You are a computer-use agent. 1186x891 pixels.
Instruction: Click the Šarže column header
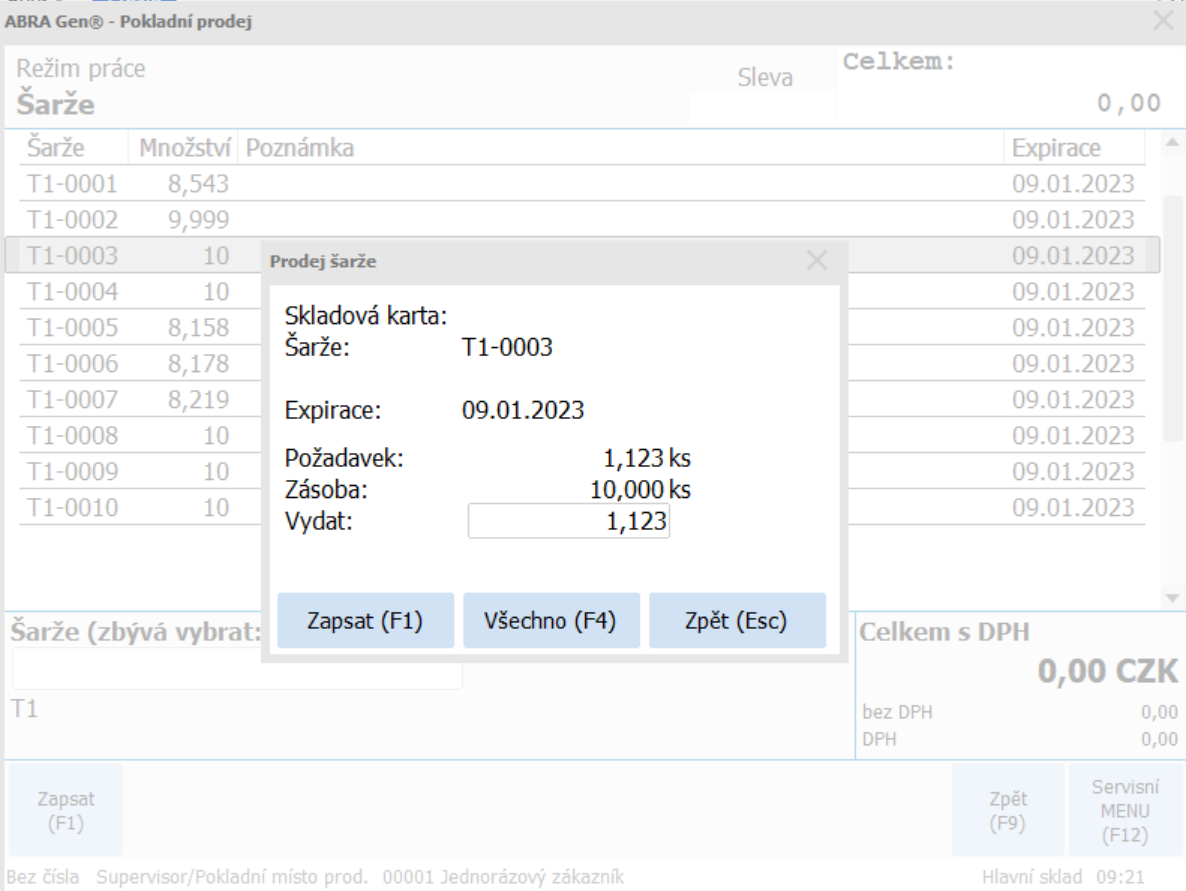coord(56,148)
